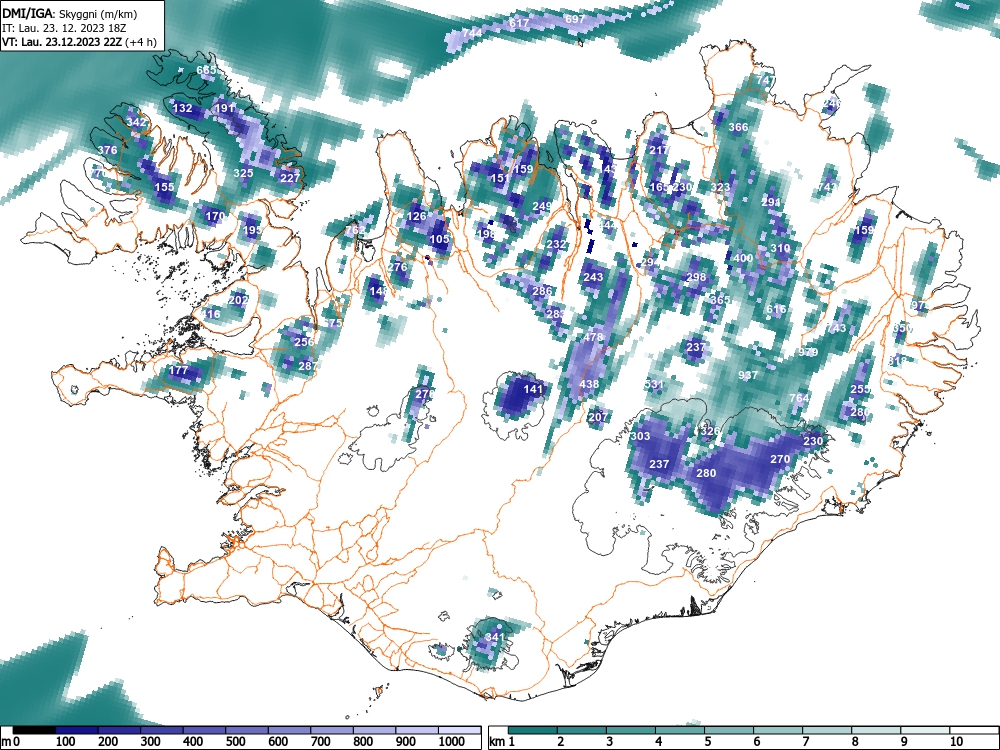Click the 744 visibility value in the north
The height and width of the screenshot is (750, 1000).
[473, 33]
